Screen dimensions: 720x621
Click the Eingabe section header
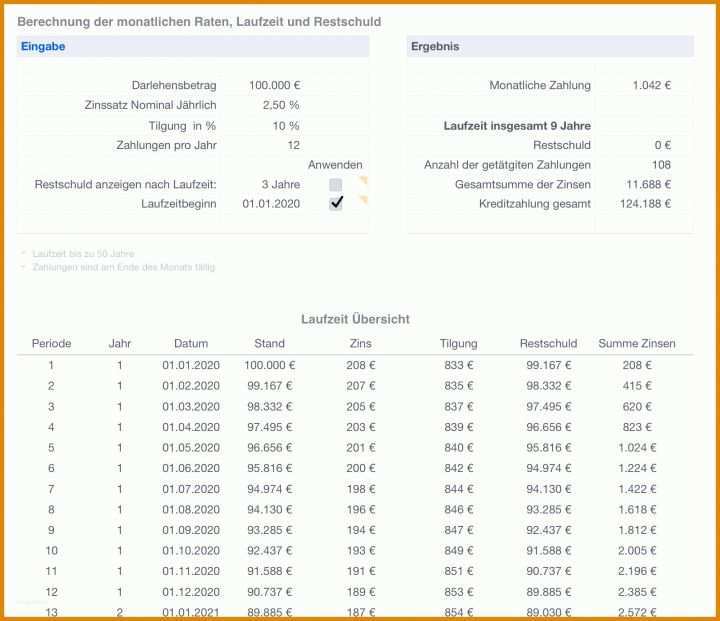tap(193, 46)
